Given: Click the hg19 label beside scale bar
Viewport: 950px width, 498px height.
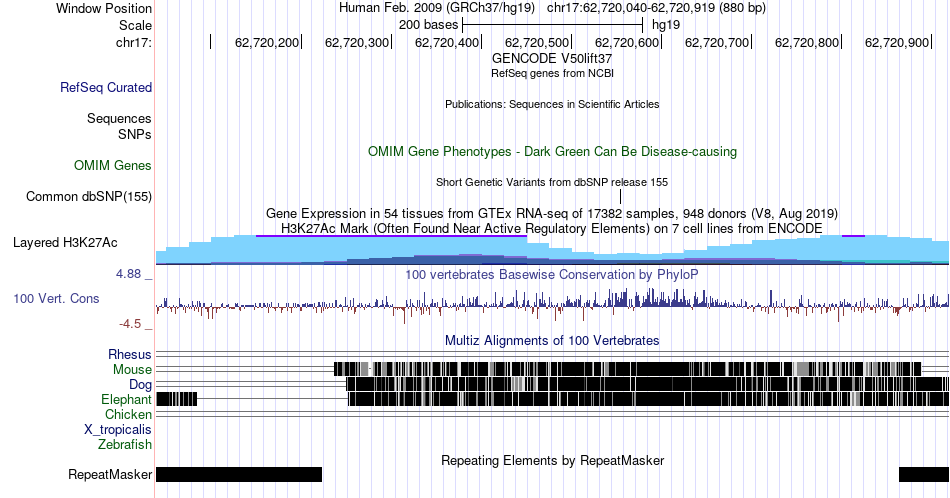Looking at the screenshot, I should tap(666, 25).
